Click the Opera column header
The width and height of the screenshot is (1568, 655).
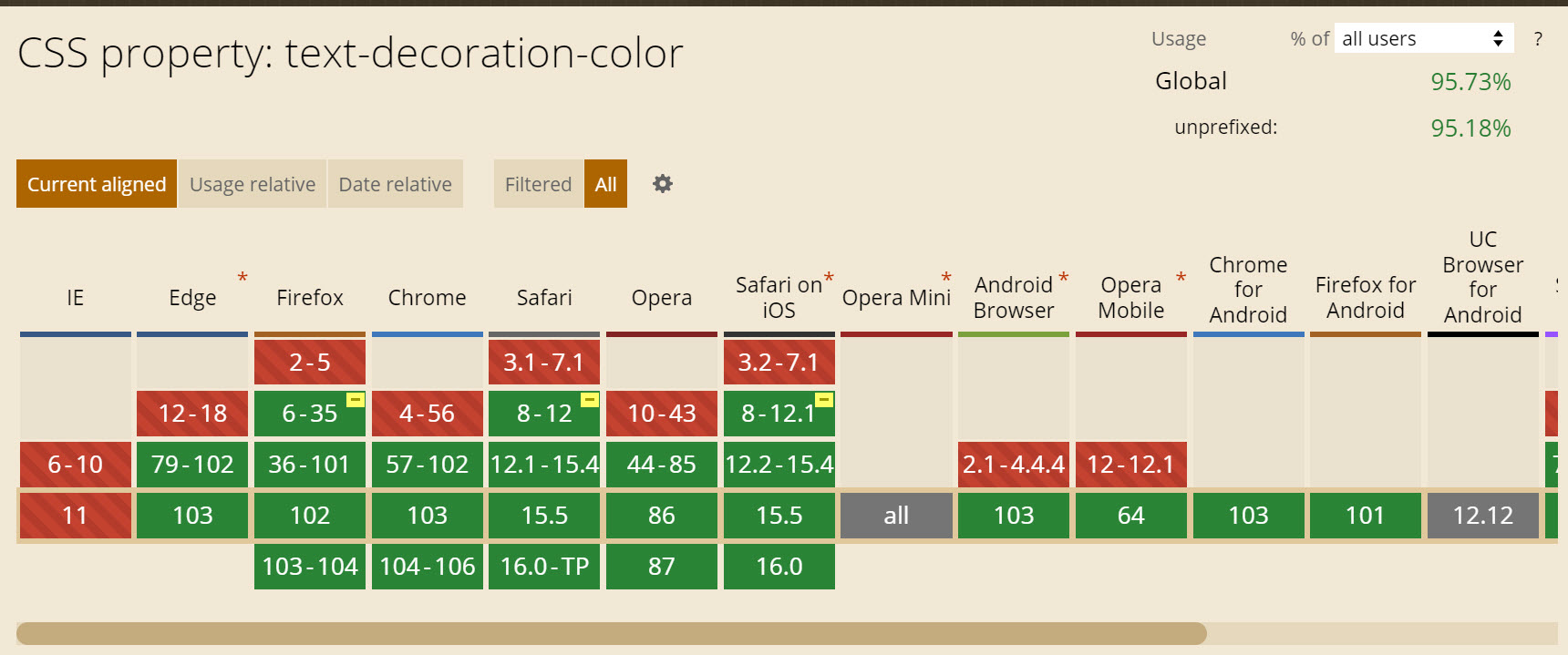662,298
